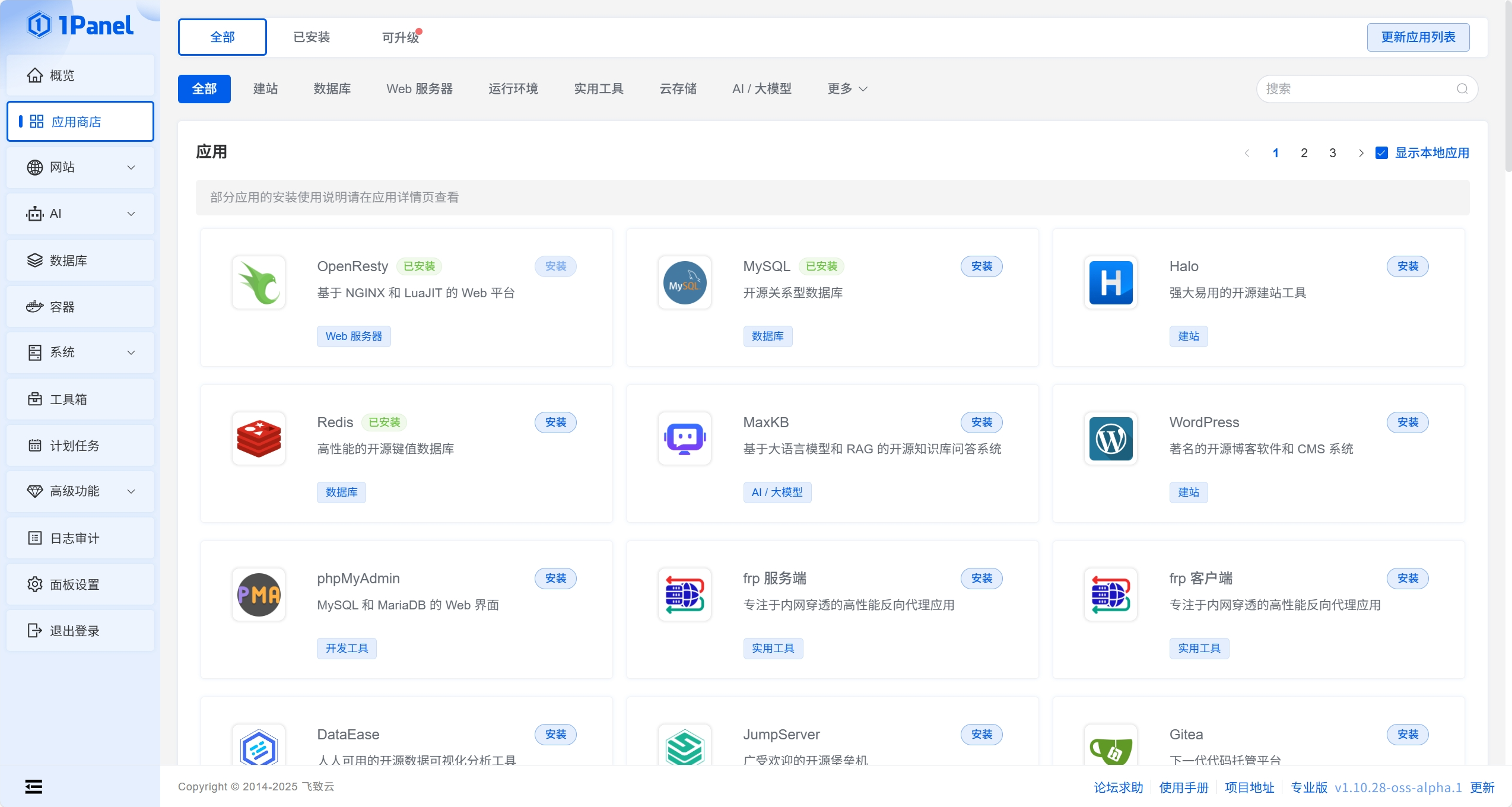Toggle 显示本地应用 checkbox
This screenshot has width=1512, height=807.
(x=1382, y=153)
